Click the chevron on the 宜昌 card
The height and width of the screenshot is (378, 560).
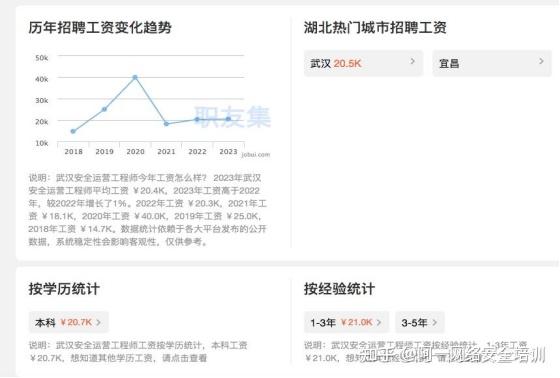pyautogui.click(x=541, y=61)
